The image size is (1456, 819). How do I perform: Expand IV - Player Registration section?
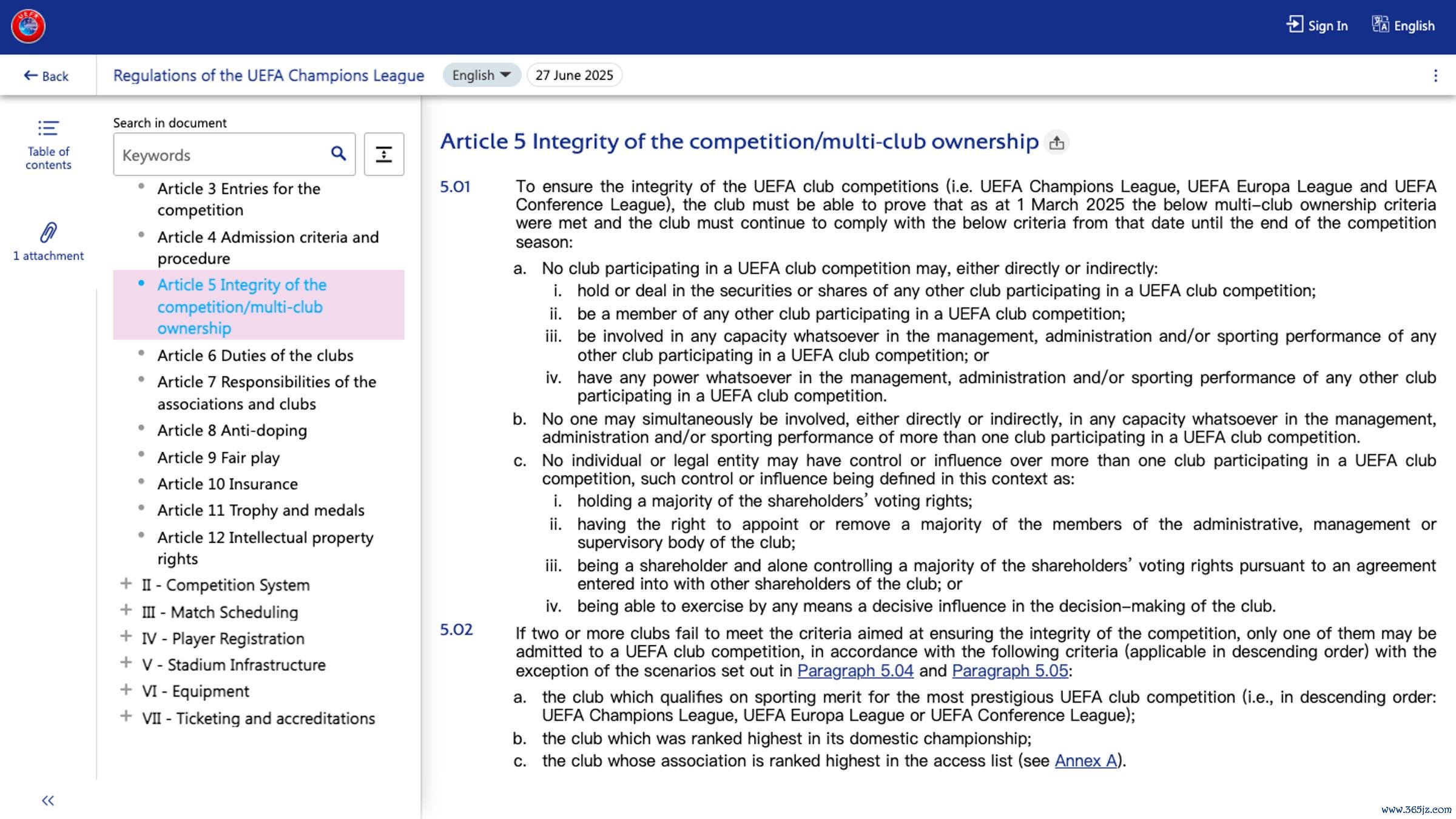coord(126,637)
